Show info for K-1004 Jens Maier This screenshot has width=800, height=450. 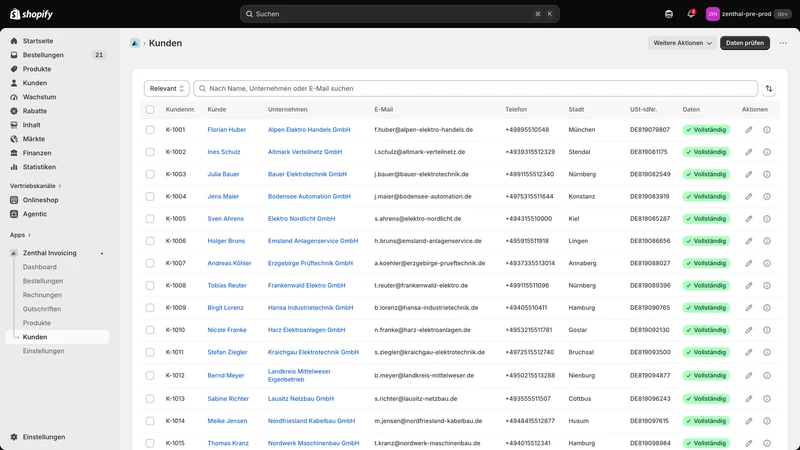767,196
